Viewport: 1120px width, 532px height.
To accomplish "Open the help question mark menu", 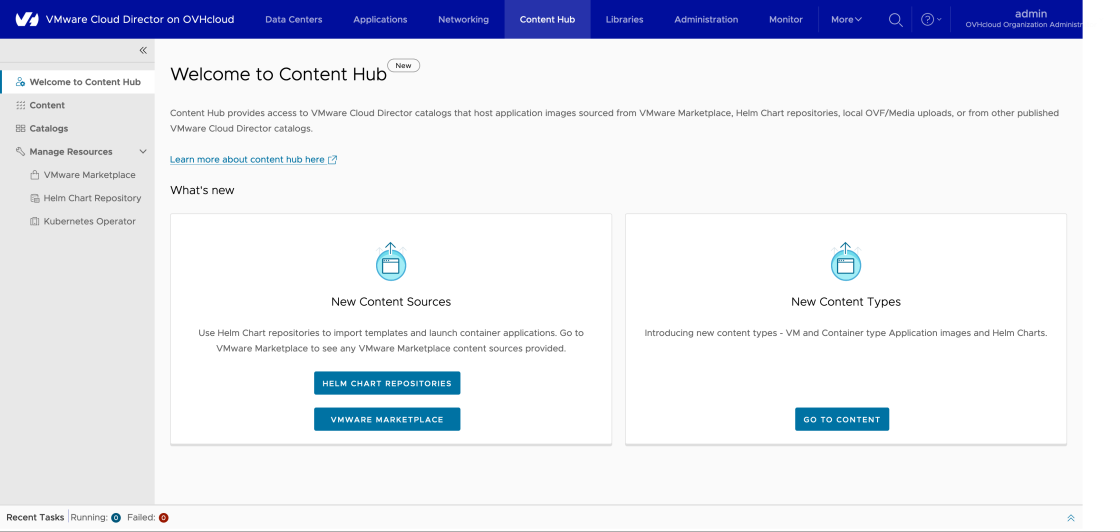I will [x=931, y=19].
